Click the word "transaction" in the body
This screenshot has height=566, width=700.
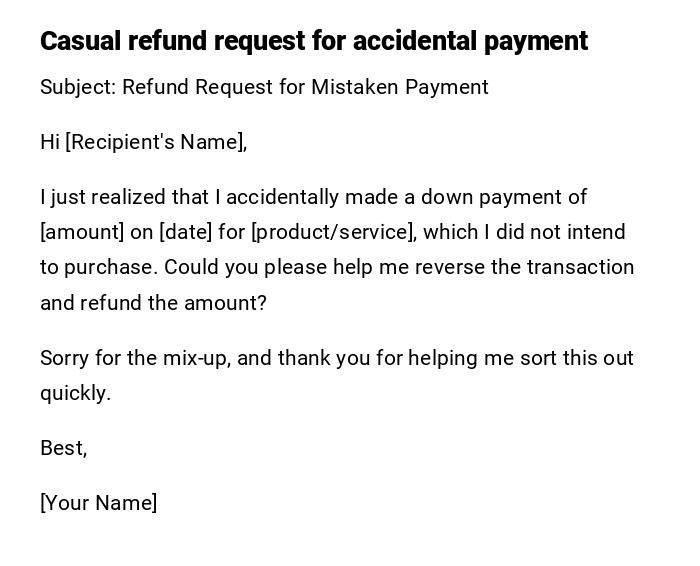click(580, 267)
